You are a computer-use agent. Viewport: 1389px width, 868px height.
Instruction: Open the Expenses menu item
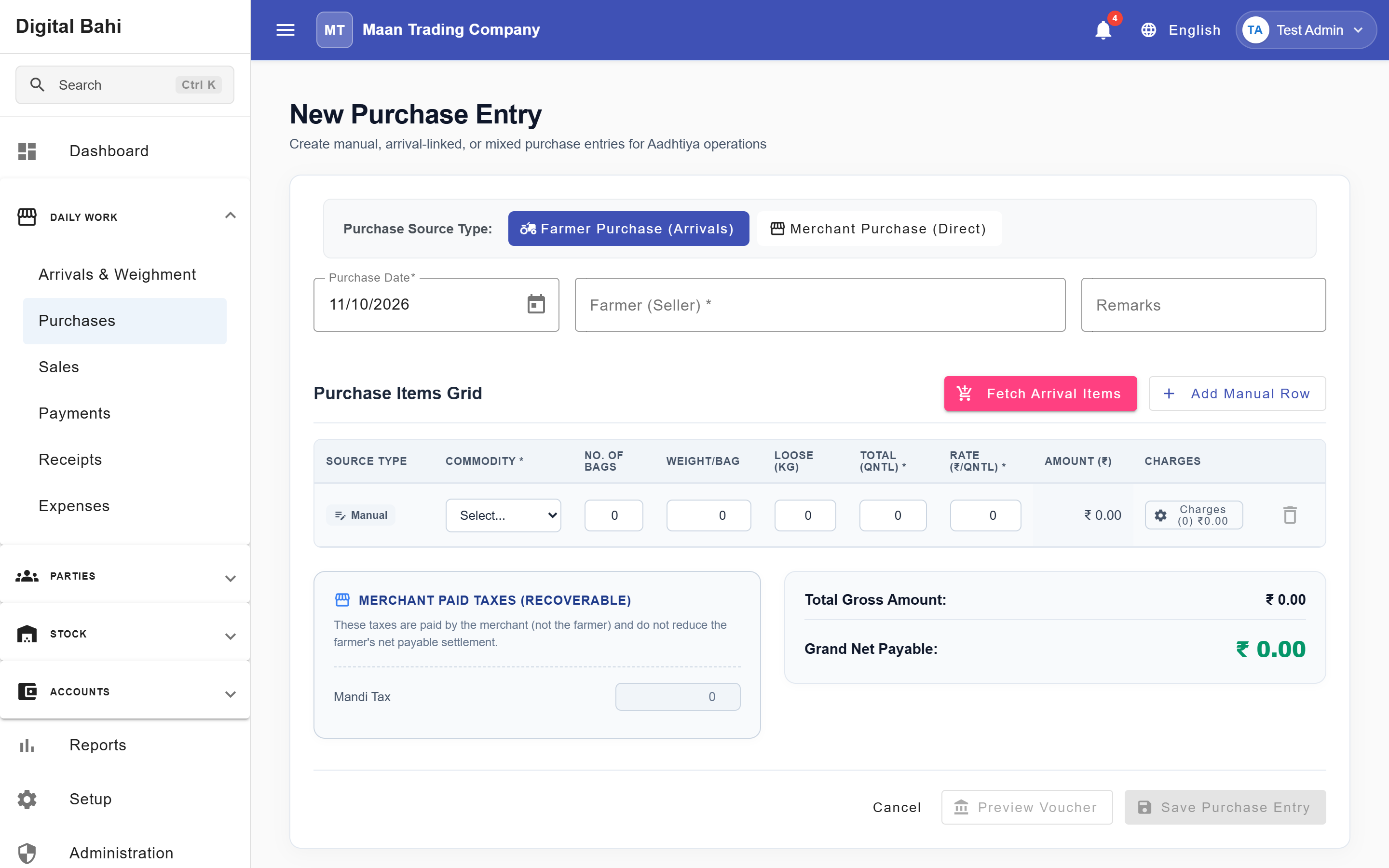click(x=124, y=506)
